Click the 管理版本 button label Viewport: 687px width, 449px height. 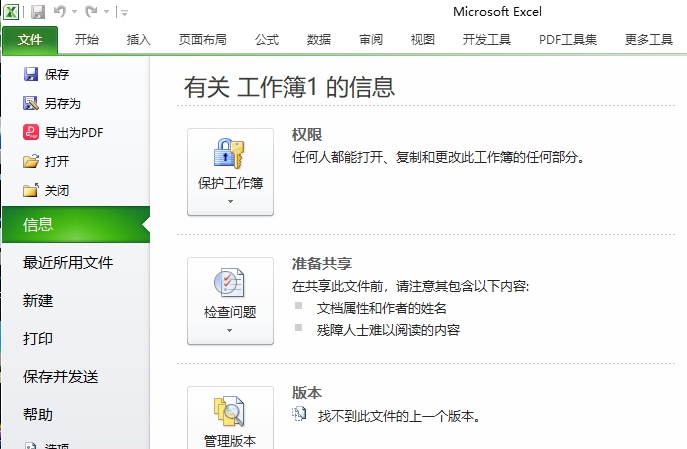coord(230,441)
